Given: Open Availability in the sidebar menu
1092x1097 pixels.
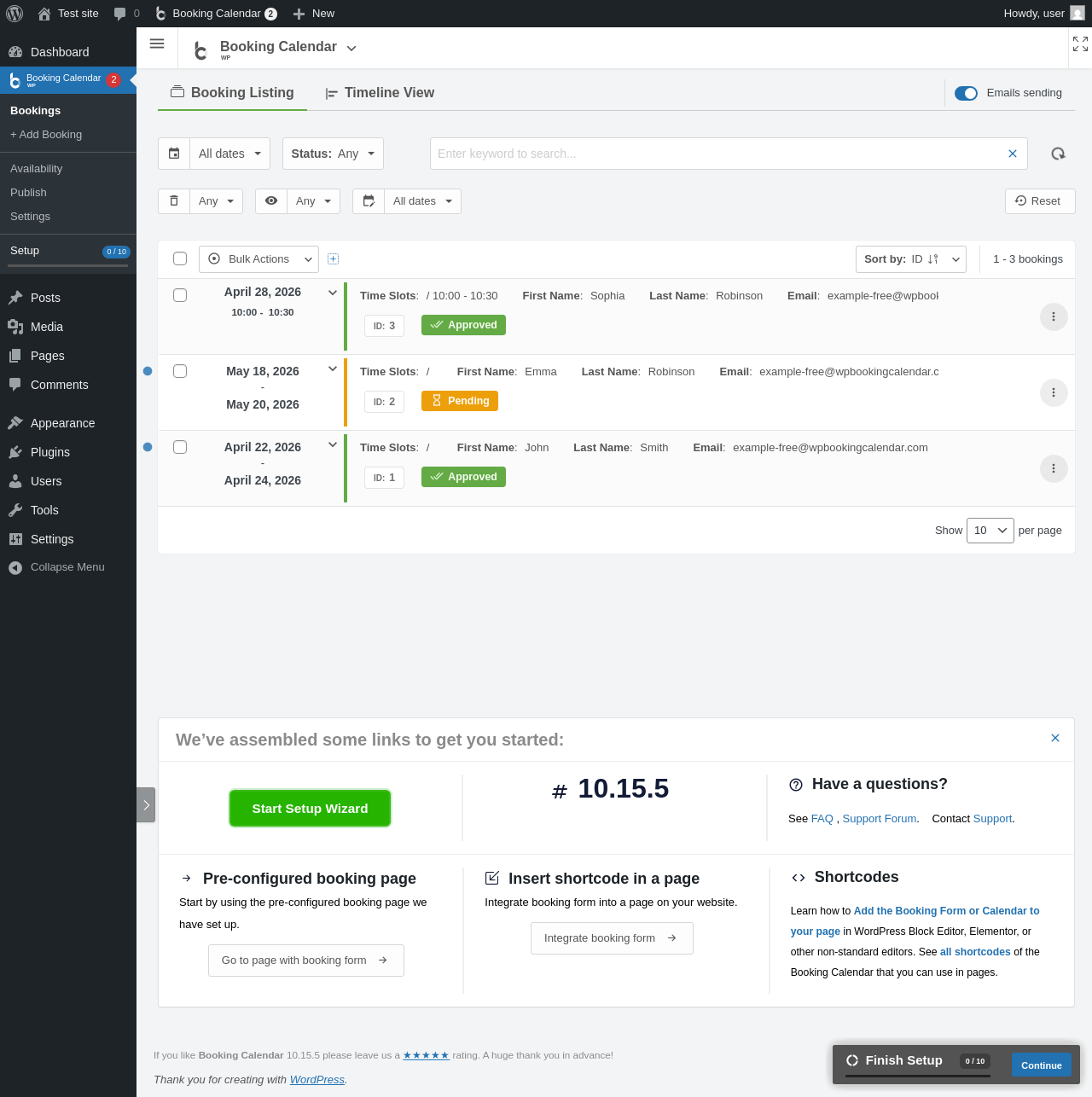Looking at the screenshot, I should [x=37, y=169].
